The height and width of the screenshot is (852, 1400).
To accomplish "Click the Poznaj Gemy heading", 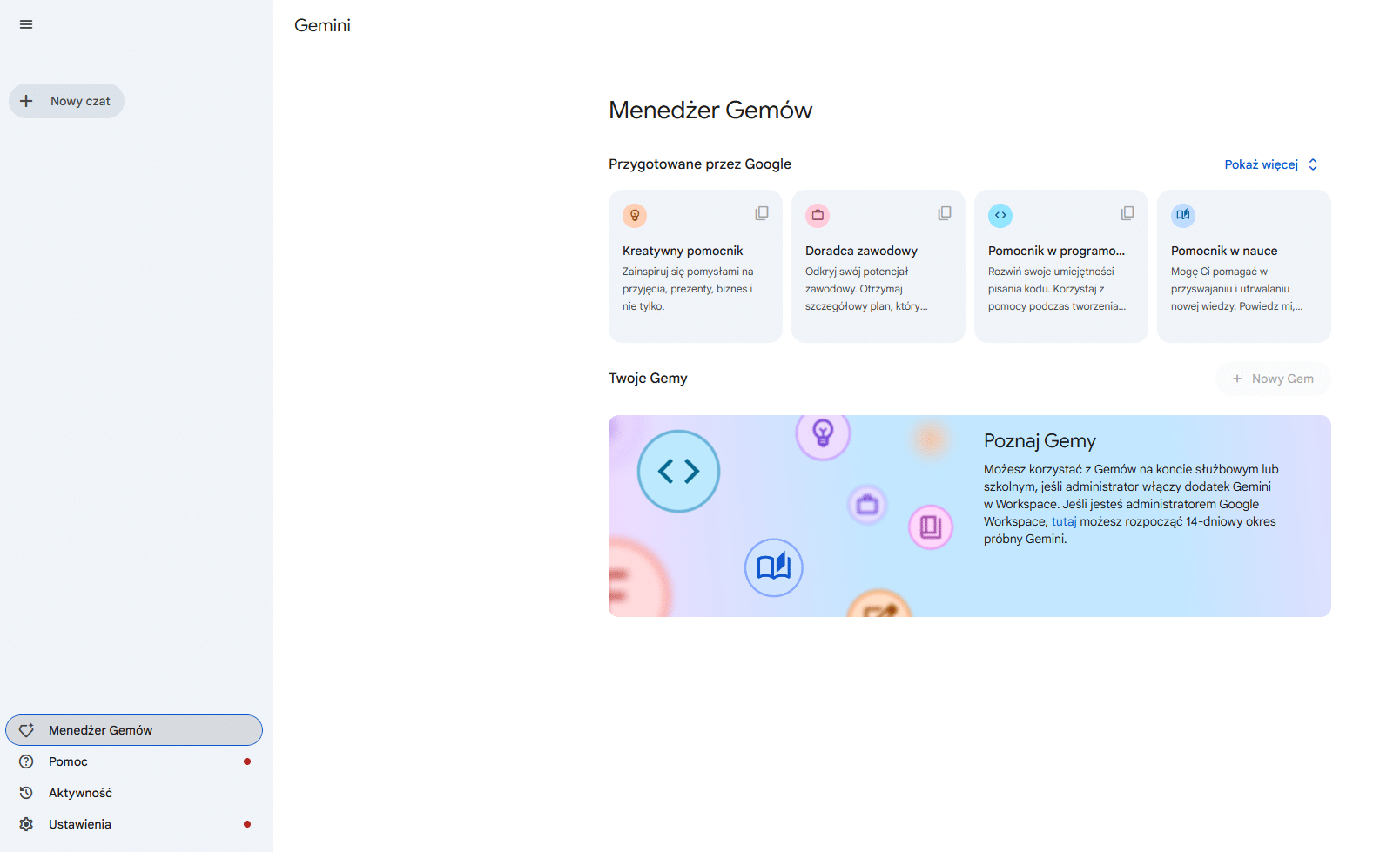I will pyautogui.click(x=1040, y=441).
